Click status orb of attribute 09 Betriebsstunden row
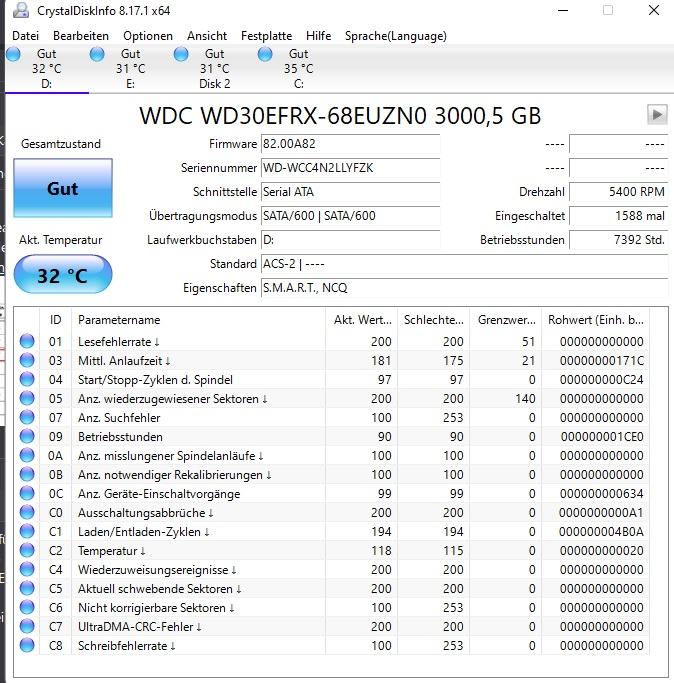Image resolution: width=674 pixels, height=683 pixels. click(x=27, y=436)
